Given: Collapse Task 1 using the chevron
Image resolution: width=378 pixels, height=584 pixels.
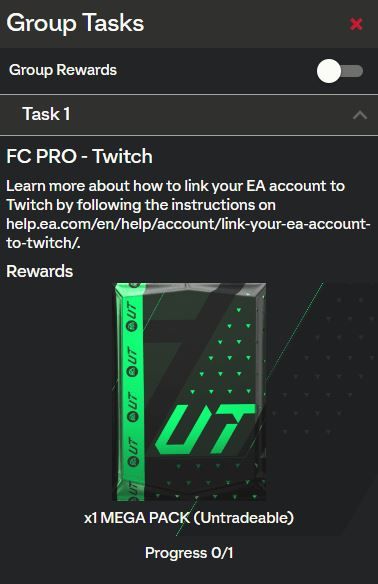Looking at the screenshot, I should click(x=359, y=115).
